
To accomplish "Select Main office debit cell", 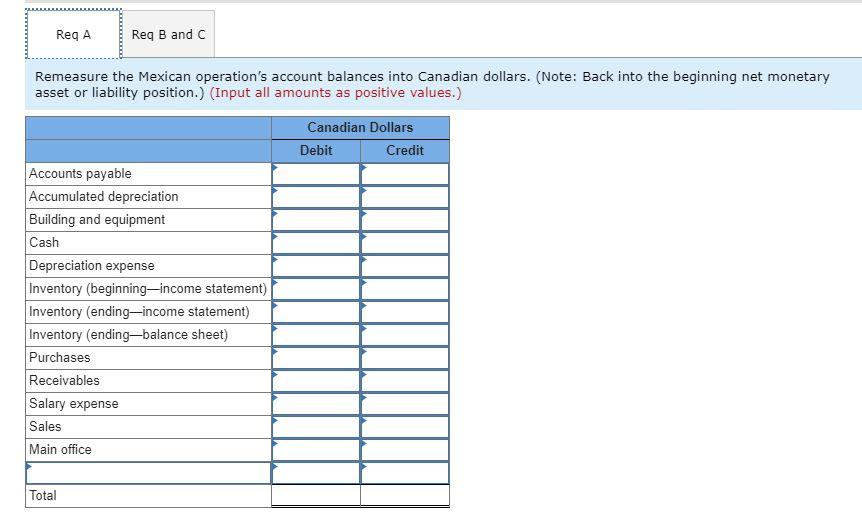I will (316, 451).
